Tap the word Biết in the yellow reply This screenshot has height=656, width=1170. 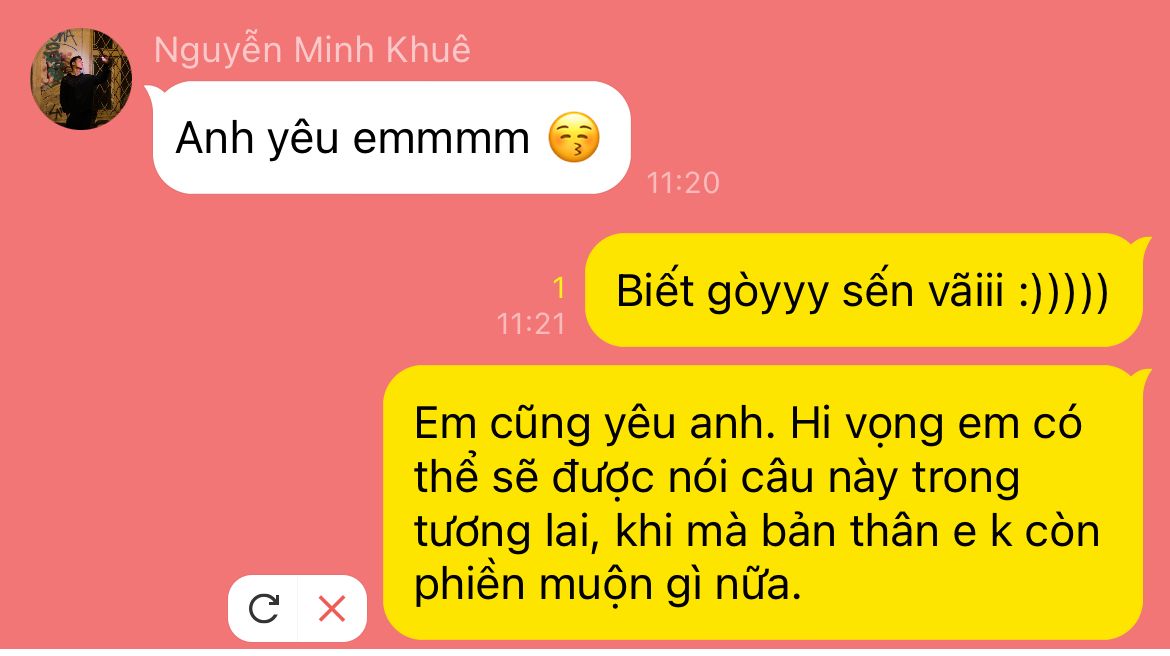[655, 290]
